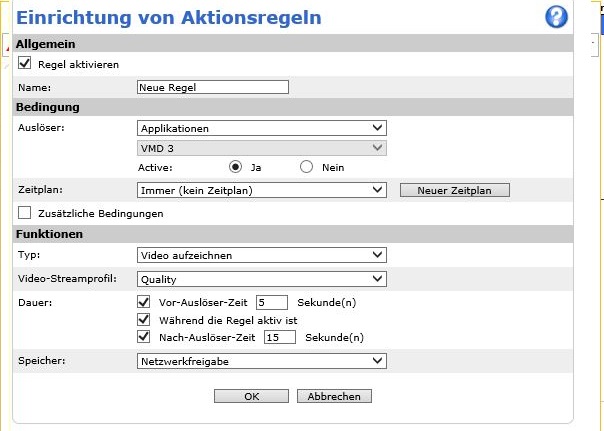Click the Name field containing Neue Regel
Screen dimensions: 604x431
coord(212,87)
